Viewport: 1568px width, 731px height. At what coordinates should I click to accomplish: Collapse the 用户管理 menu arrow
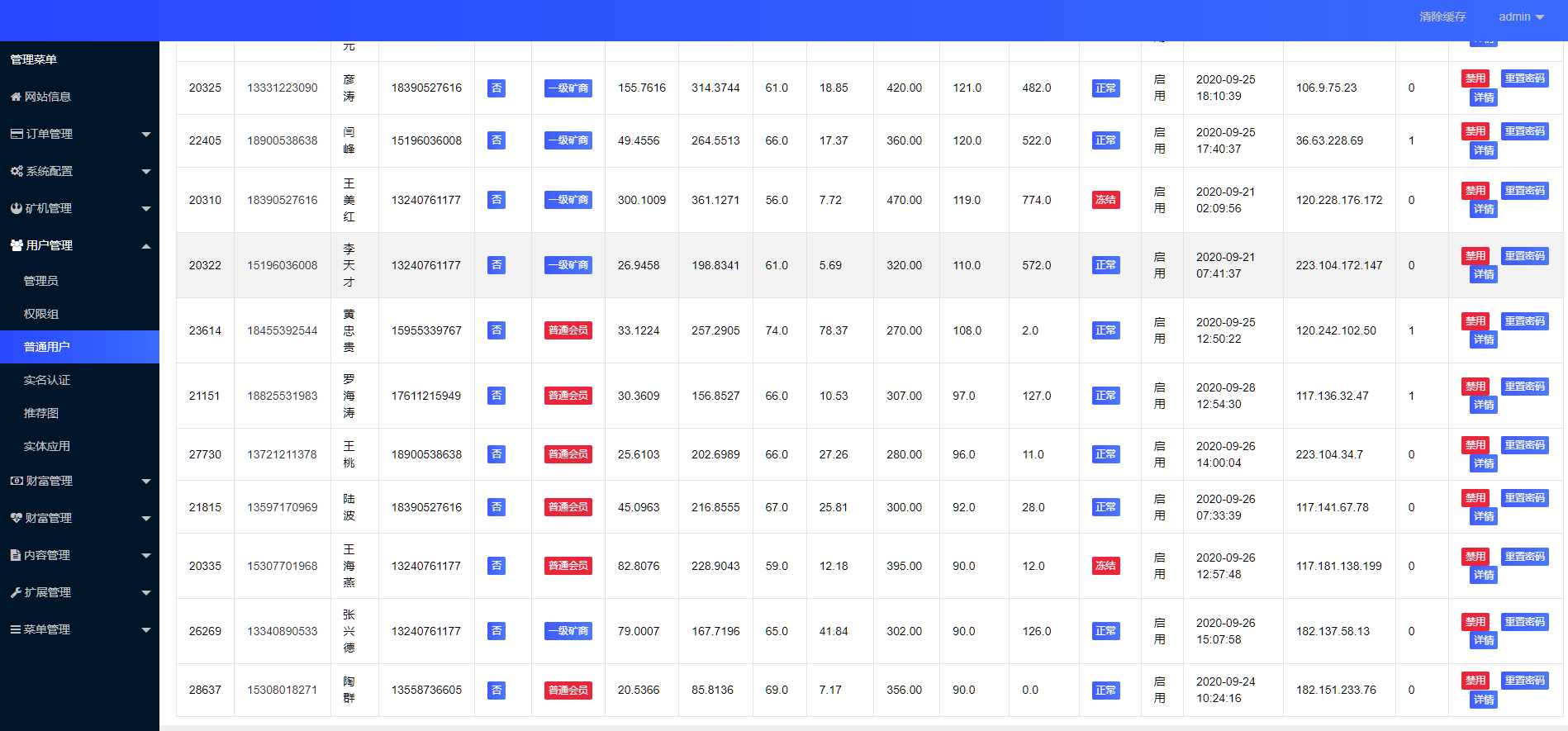coord(146,246)
